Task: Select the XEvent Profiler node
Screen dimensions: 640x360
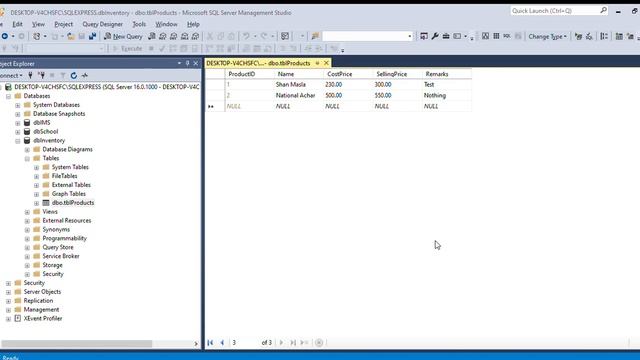Action: click(43, 318)
